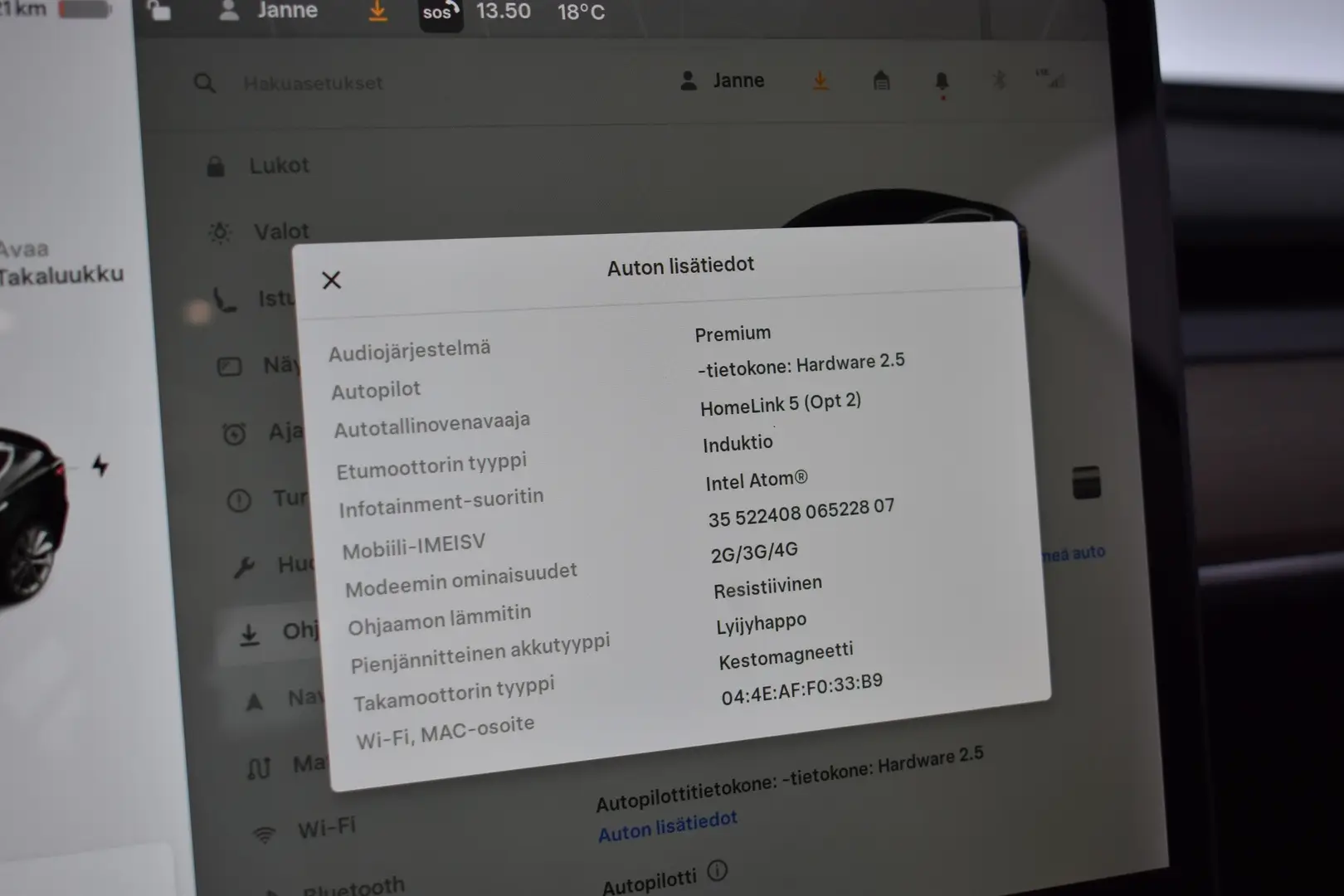Tap the alarm clock schedule icon
1344x896 pixels.
point(234,433)
